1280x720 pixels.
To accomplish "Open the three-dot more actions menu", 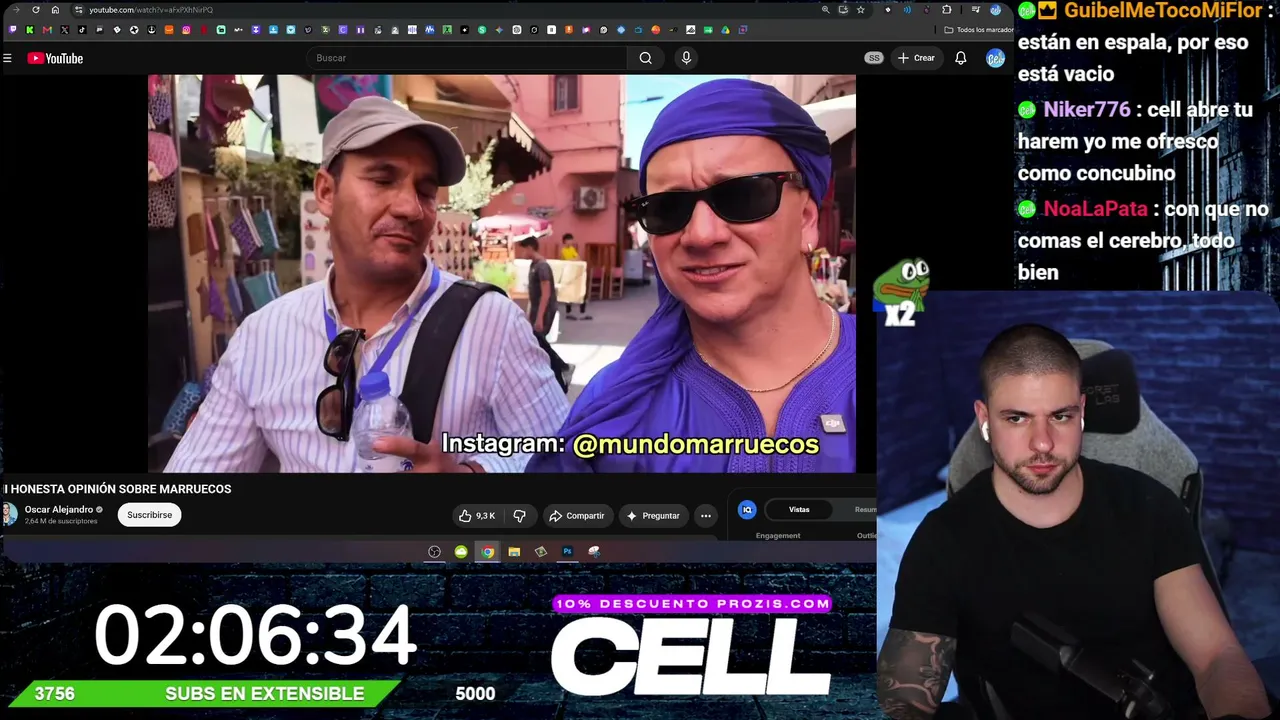I will point(706,516).
